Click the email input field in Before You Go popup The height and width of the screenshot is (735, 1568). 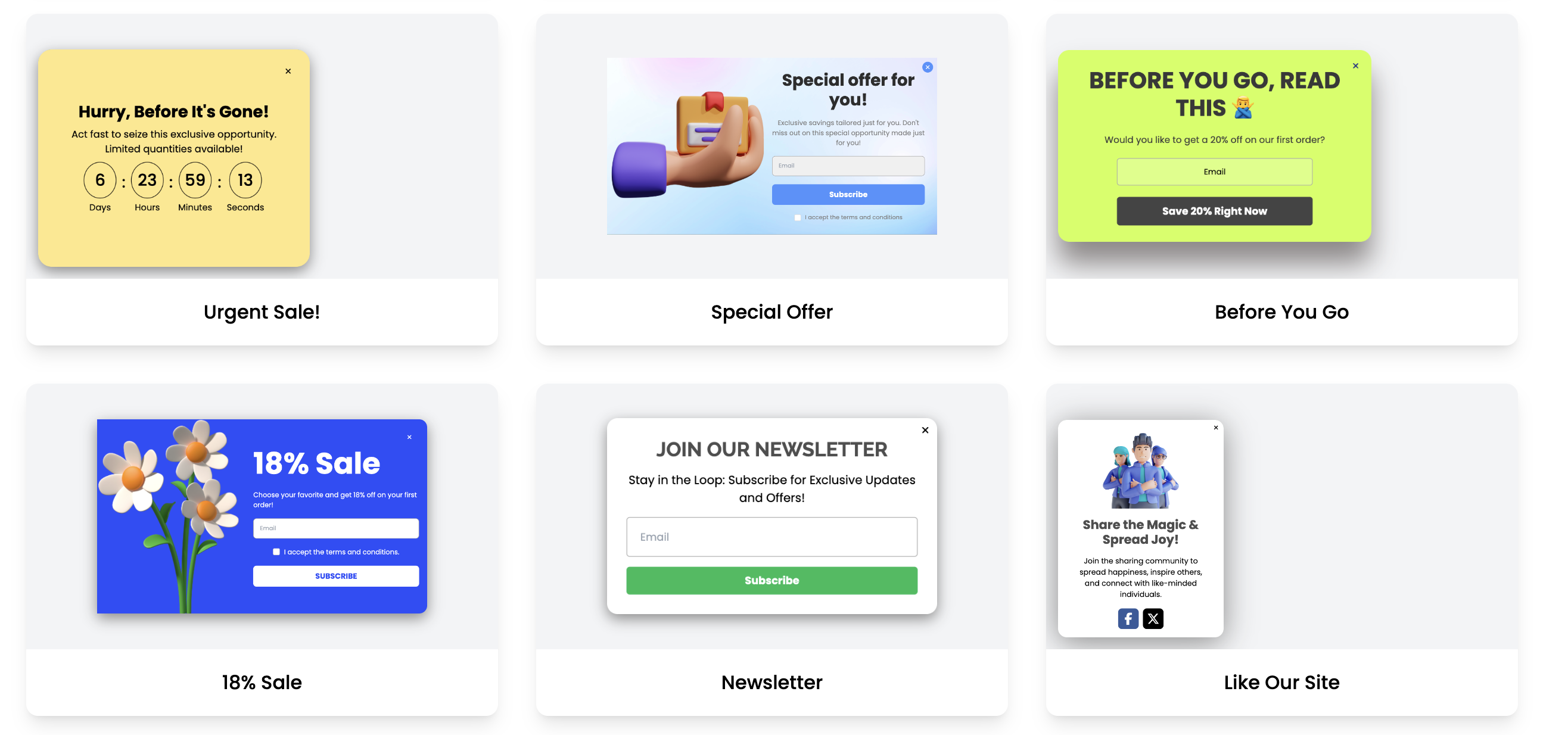click(x=1214, y=171)
